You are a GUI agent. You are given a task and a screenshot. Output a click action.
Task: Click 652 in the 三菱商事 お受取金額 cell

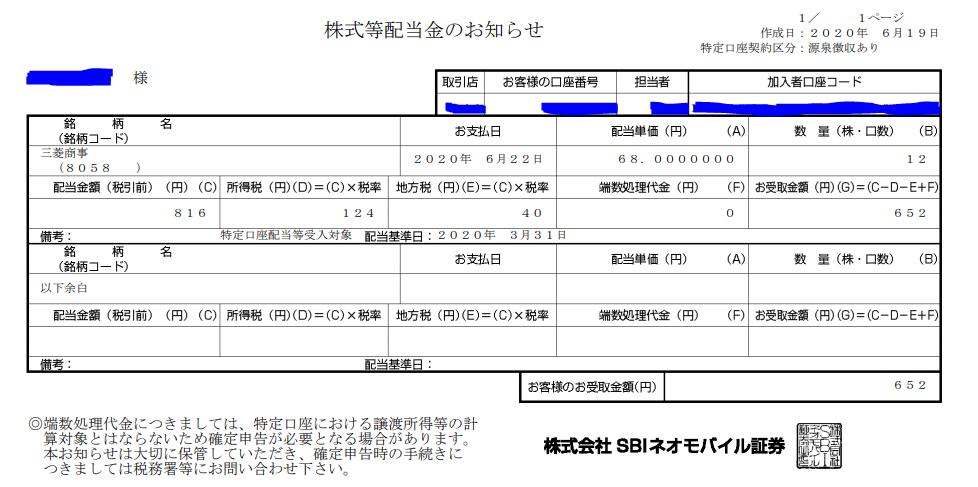(911, 213)
